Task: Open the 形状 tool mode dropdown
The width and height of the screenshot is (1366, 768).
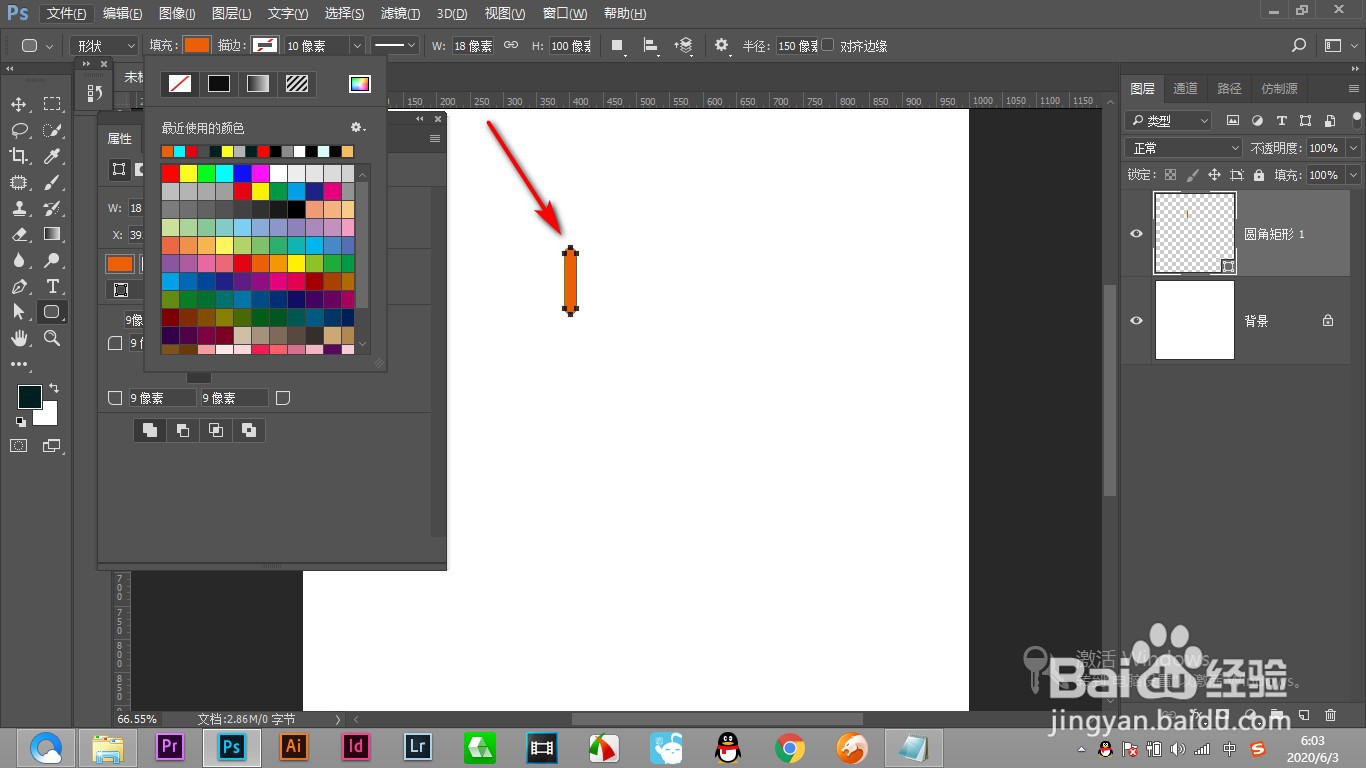Action: coord(104,46)
